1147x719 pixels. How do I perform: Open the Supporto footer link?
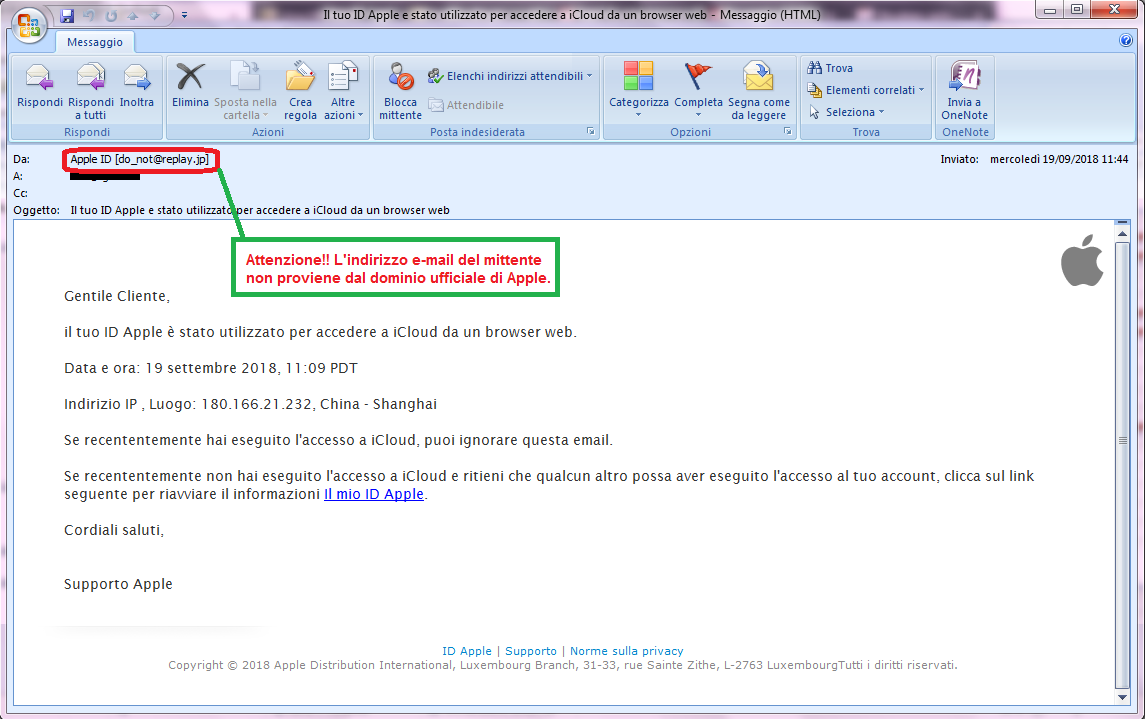[x=531, y=651]
